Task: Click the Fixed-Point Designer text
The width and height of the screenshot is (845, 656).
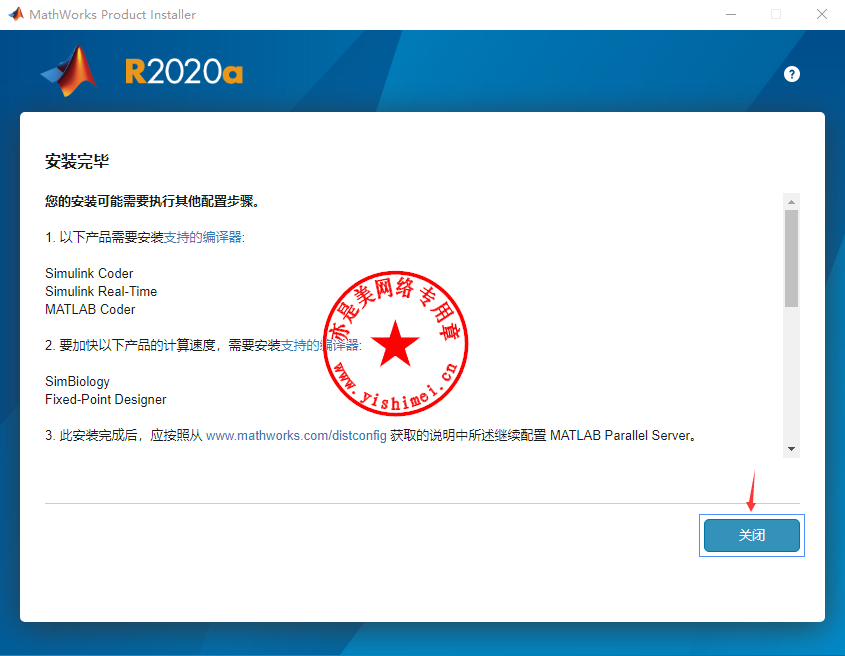Action: [x=106, y=399]
